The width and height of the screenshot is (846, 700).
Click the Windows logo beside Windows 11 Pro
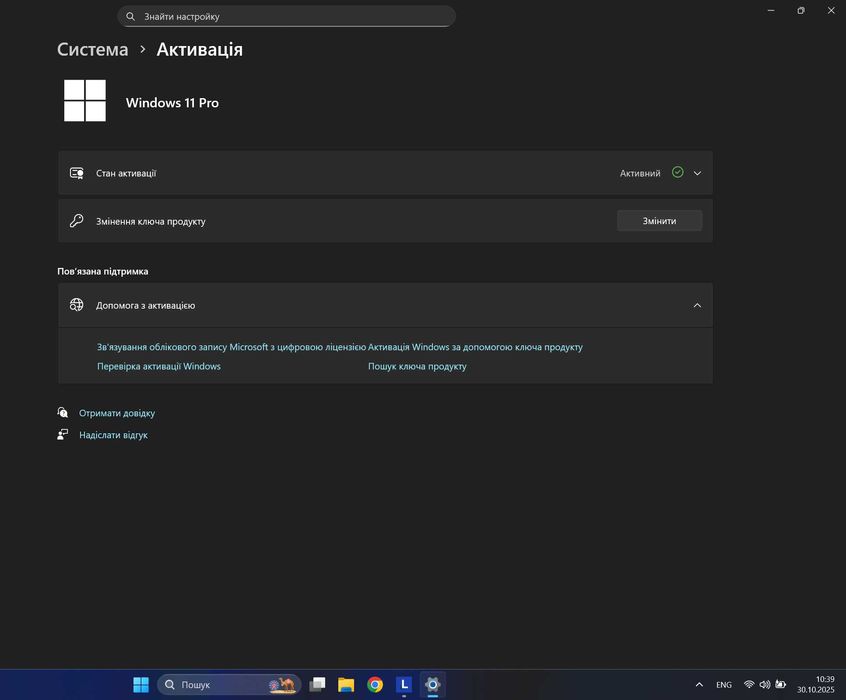click(x=85, y=101)
